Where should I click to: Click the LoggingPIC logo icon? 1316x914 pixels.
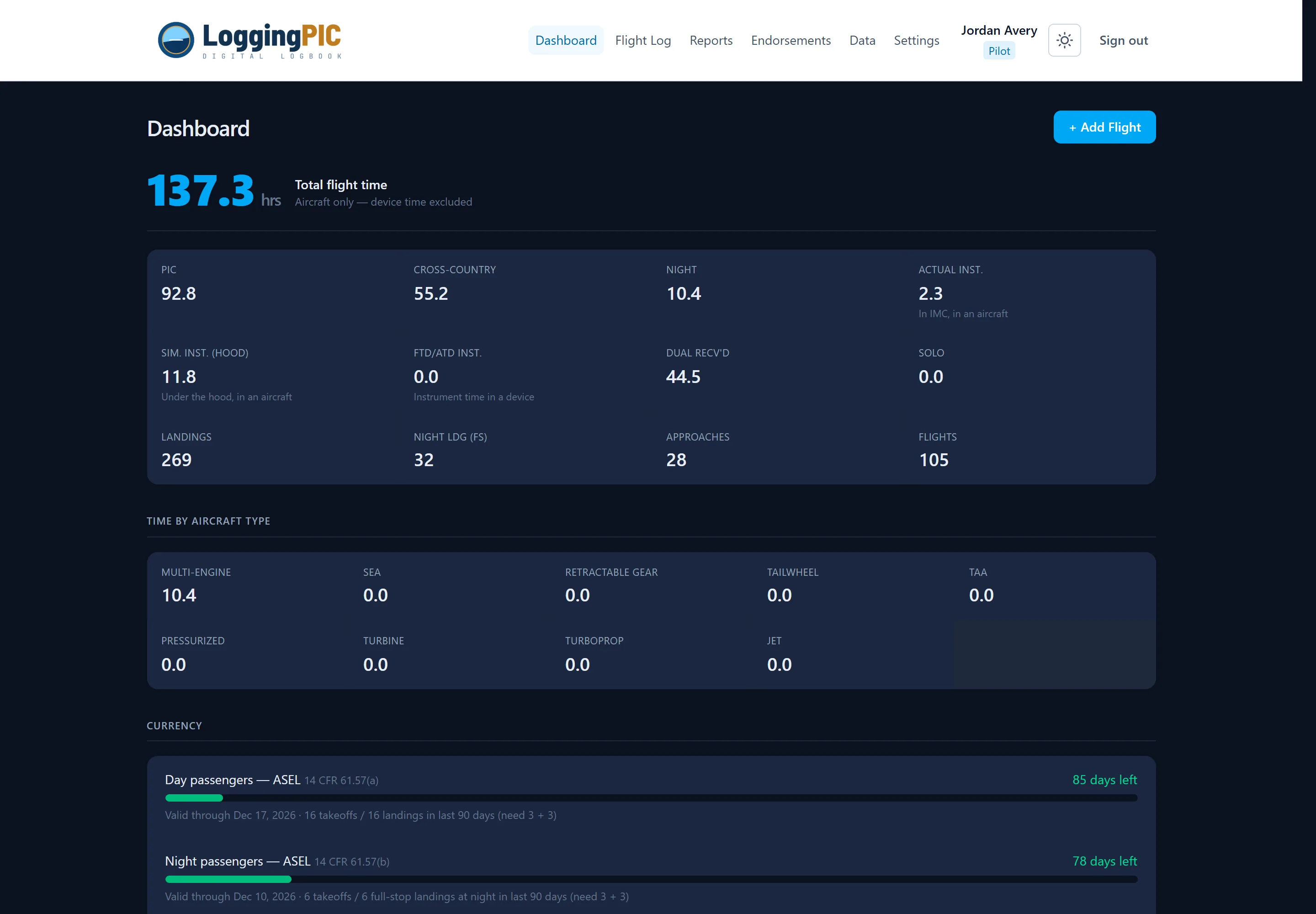[176, 40]
